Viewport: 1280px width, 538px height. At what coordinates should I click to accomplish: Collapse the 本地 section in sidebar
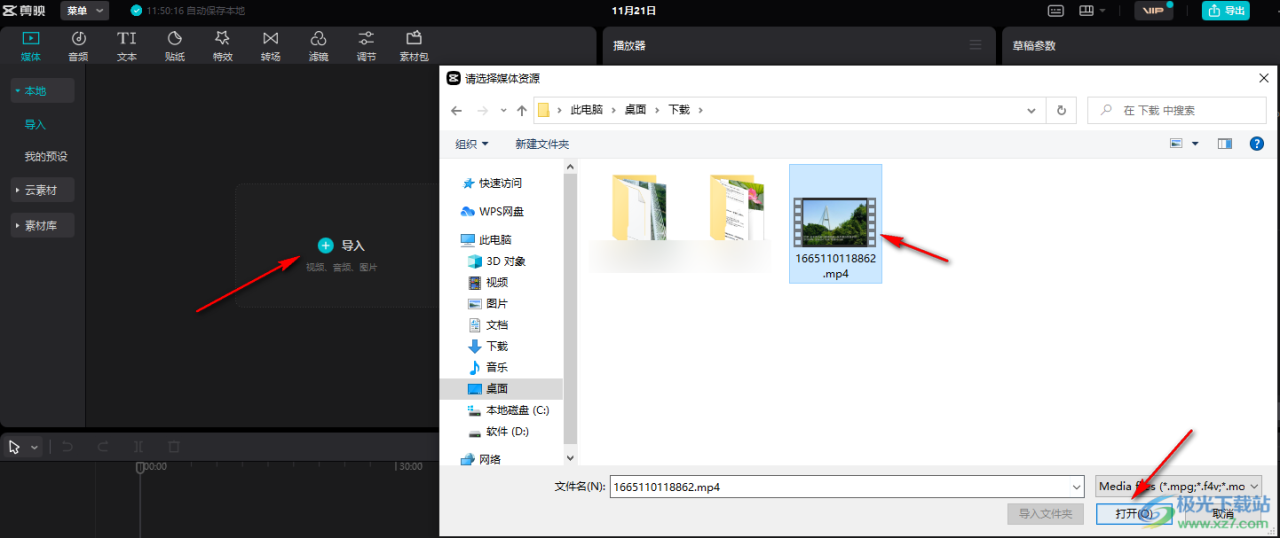(42, 91)
